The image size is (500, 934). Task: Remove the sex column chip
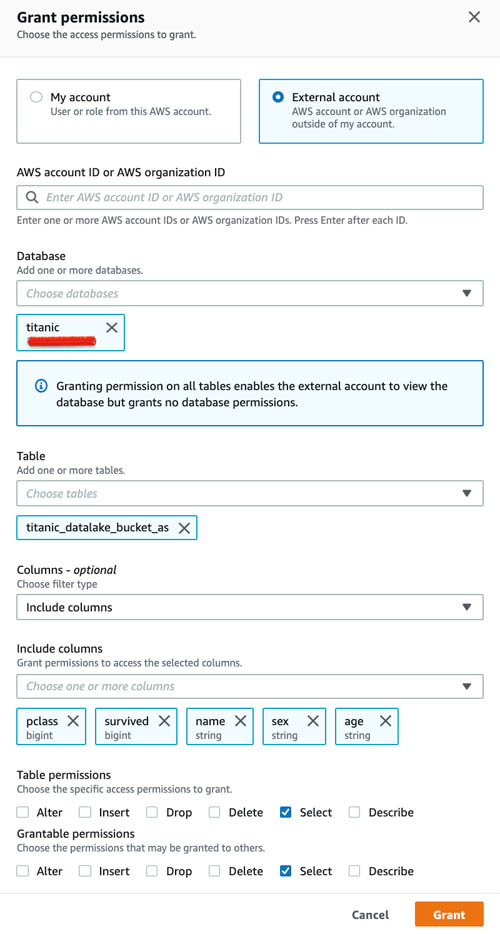pos(312,721)
